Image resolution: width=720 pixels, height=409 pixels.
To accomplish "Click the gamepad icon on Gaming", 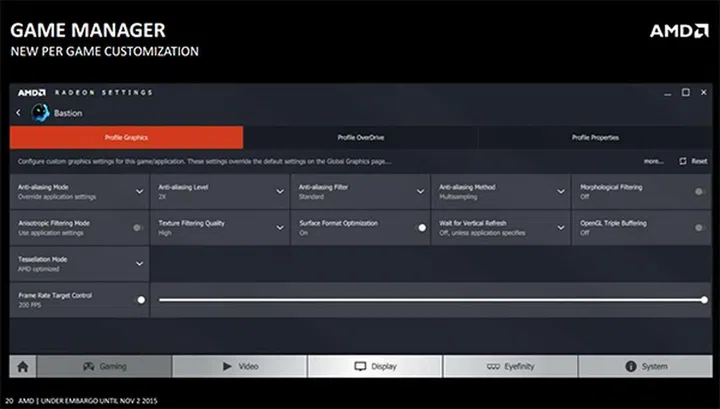I will [x=89, y=366].
